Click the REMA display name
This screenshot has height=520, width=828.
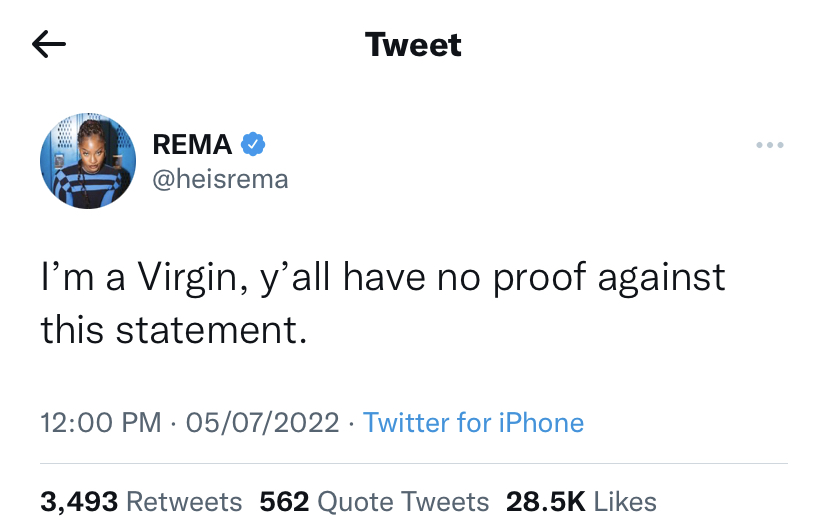pyautogui.click(x=192, y=145)
